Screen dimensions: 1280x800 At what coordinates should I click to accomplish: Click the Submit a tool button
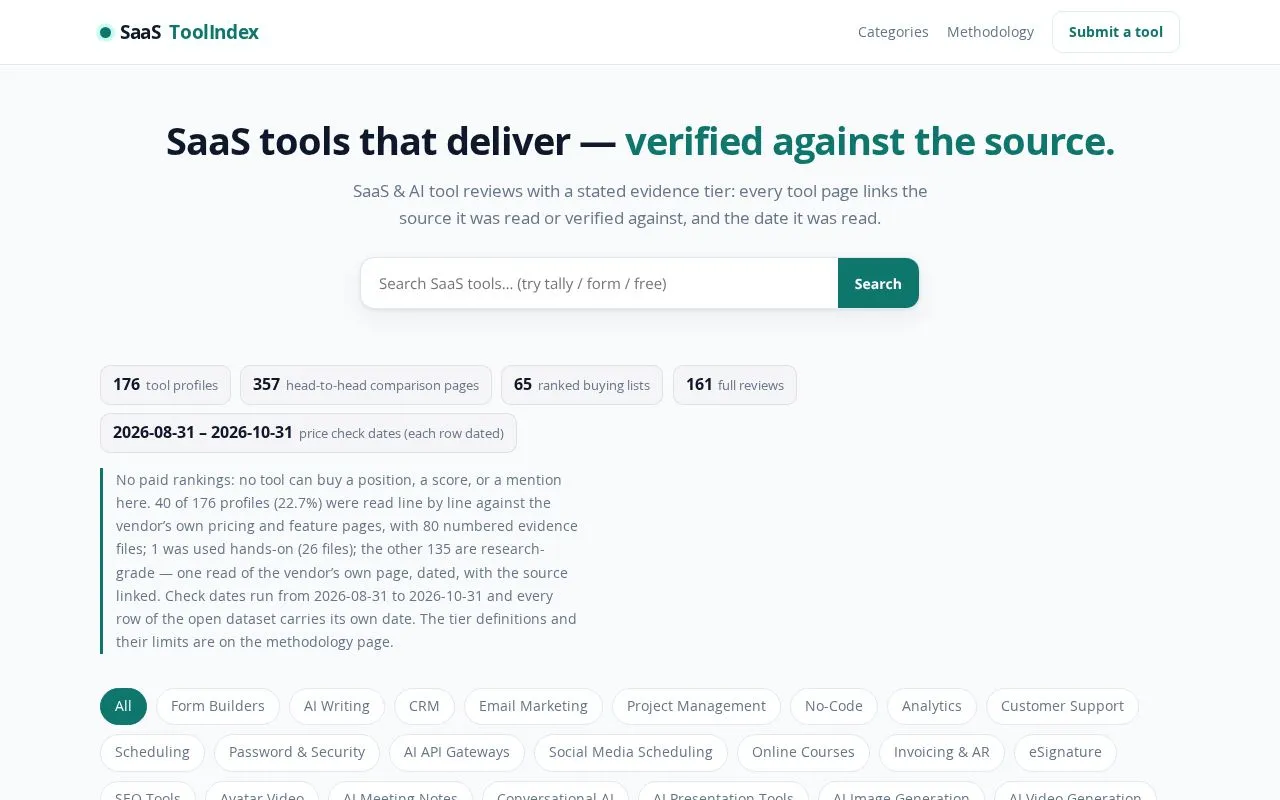click(1116, 32)
